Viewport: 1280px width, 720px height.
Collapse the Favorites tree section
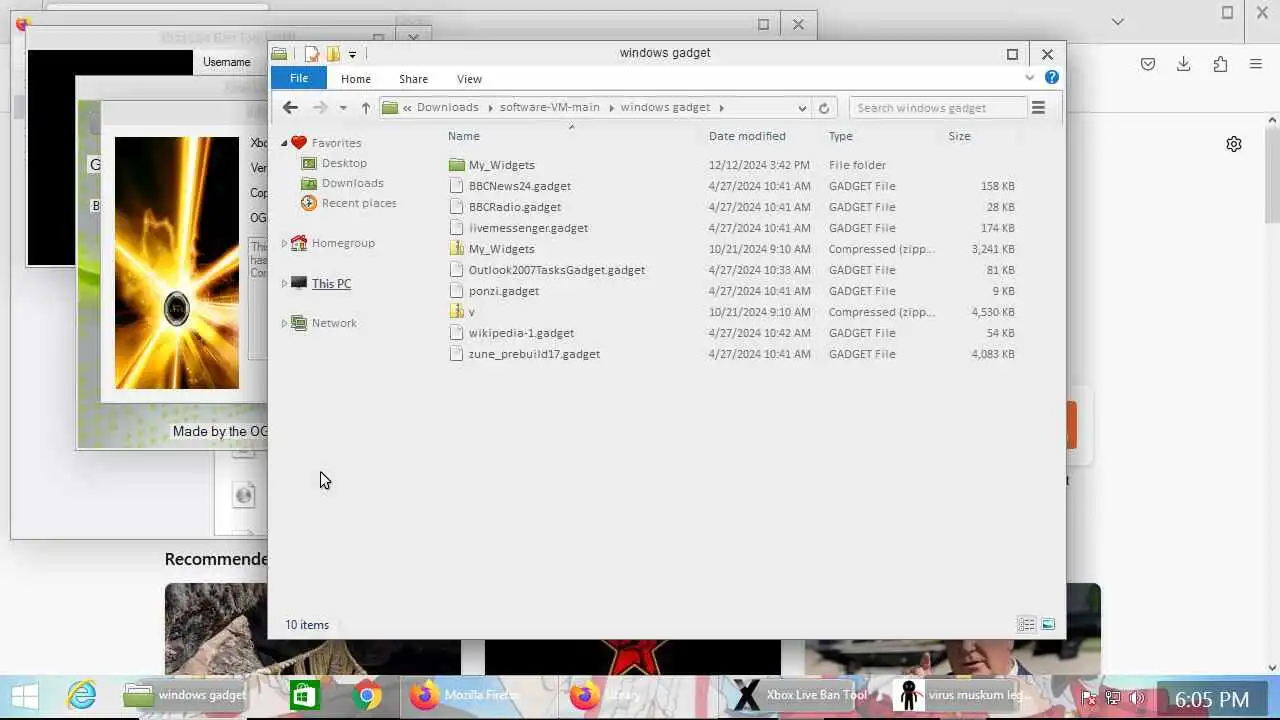click(284, 143)
